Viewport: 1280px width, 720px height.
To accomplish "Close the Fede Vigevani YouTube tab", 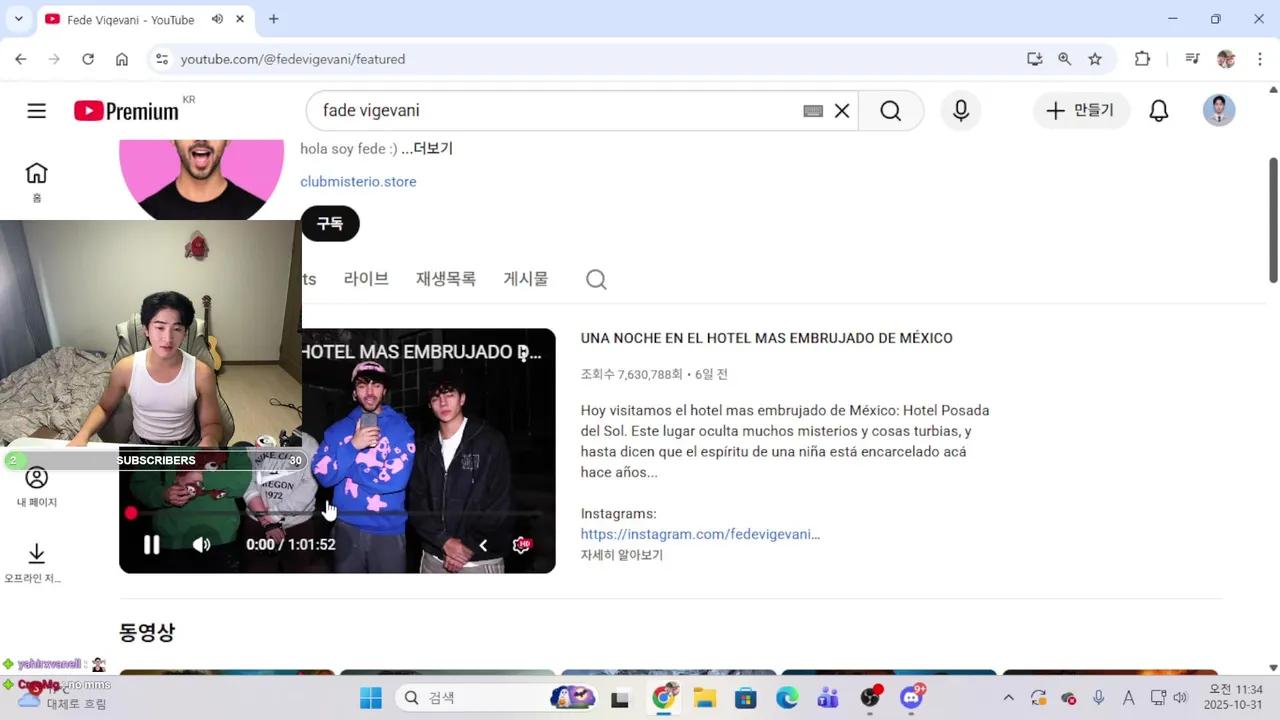I will pos(240,19).
